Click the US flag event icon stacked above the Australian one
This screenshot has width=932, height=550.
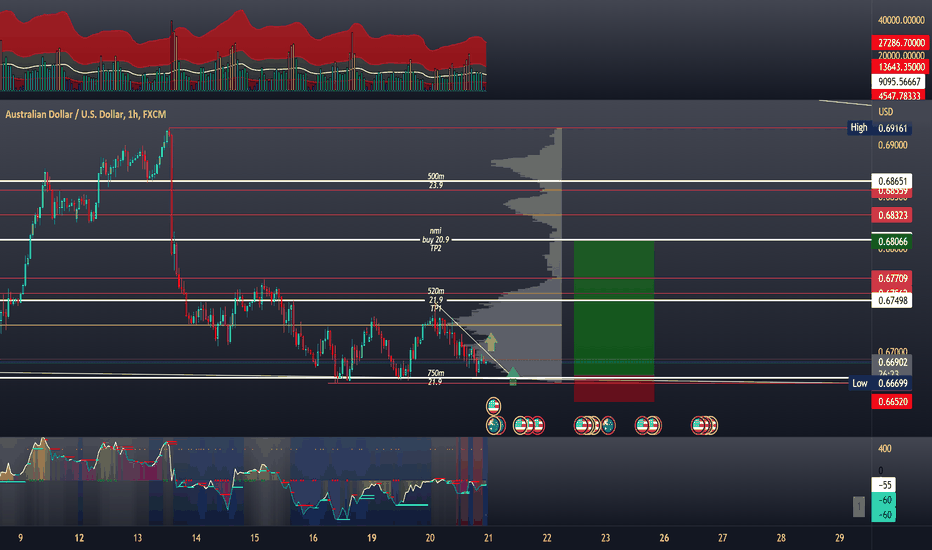tap(493, 407)
